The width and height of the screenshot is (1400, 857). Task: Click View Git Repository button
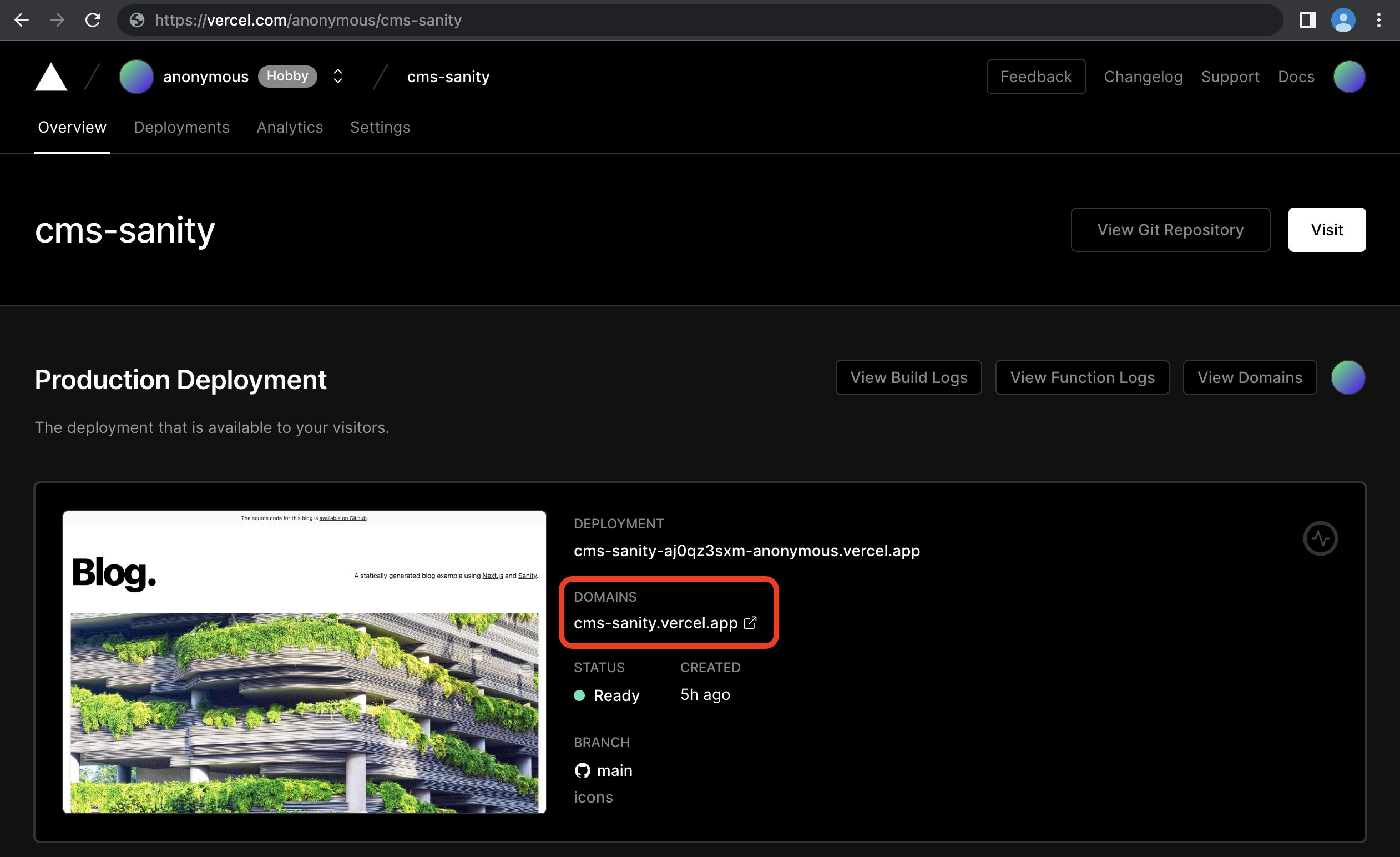[1170, 230]
